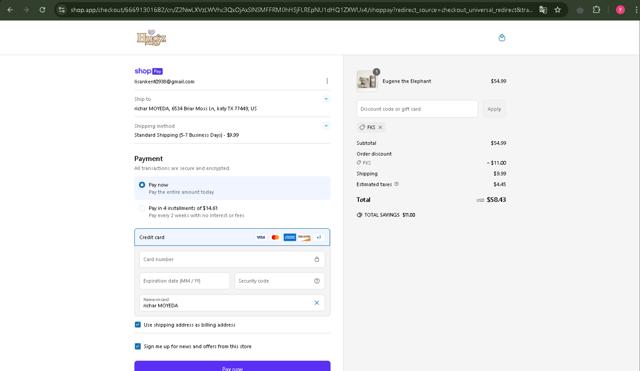
Task: Bookmark this page with the star
Action: coord(558,10)
